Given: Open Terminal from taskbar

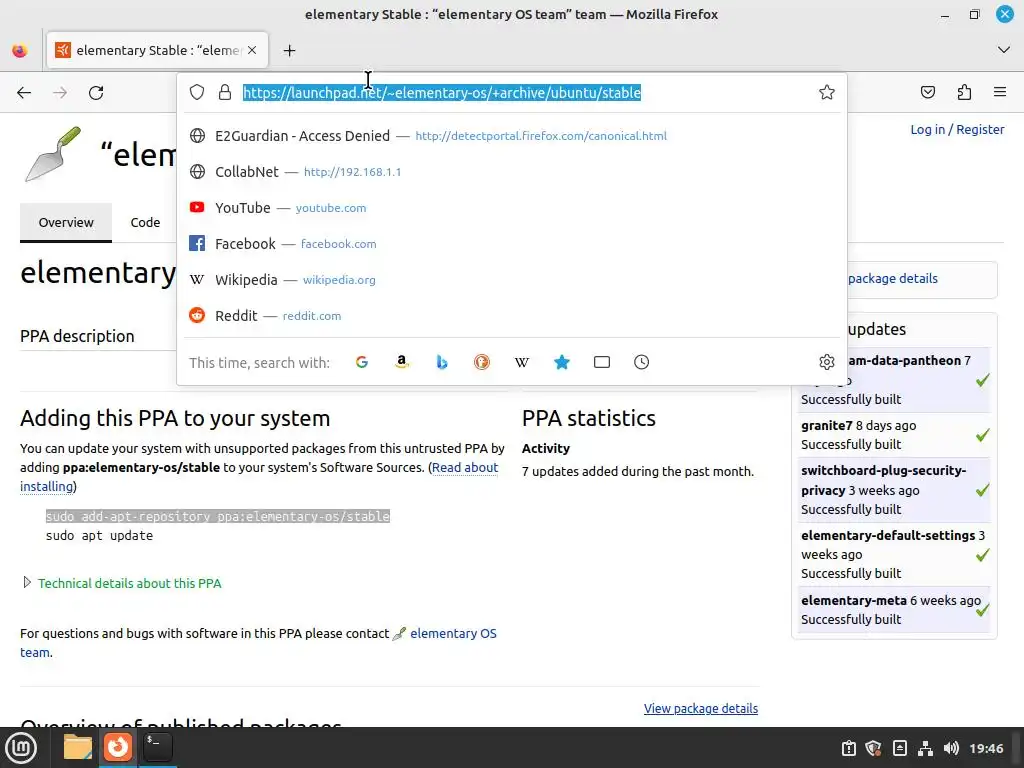Looking at the screenshot, I should [157, 747].
